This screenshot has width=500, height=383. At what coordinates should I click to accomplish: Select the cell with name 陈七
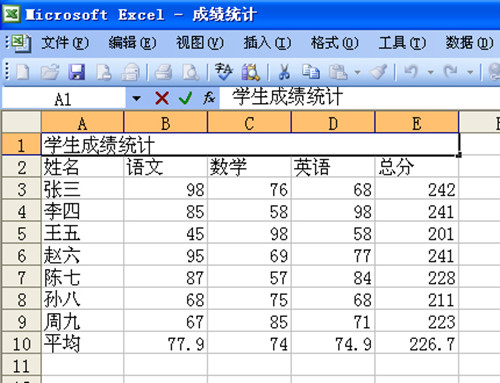(82, 277)
